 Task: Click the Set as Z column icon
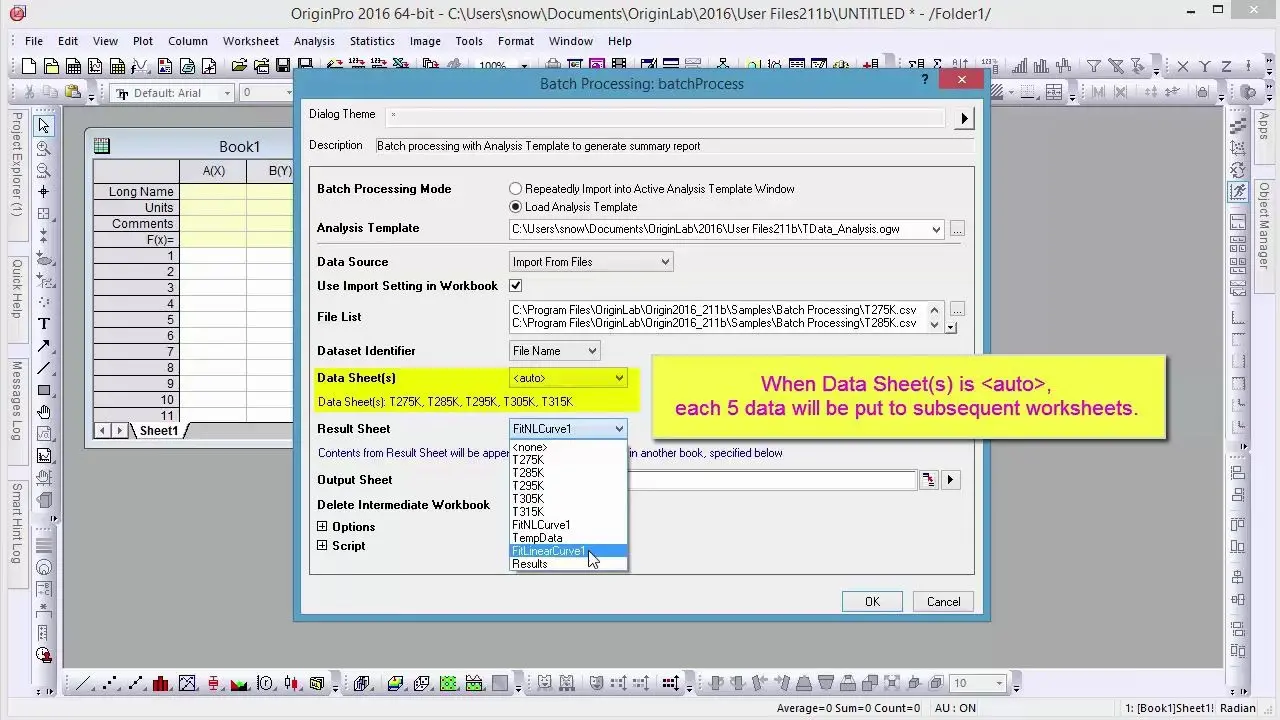[x=1227, y=67]
